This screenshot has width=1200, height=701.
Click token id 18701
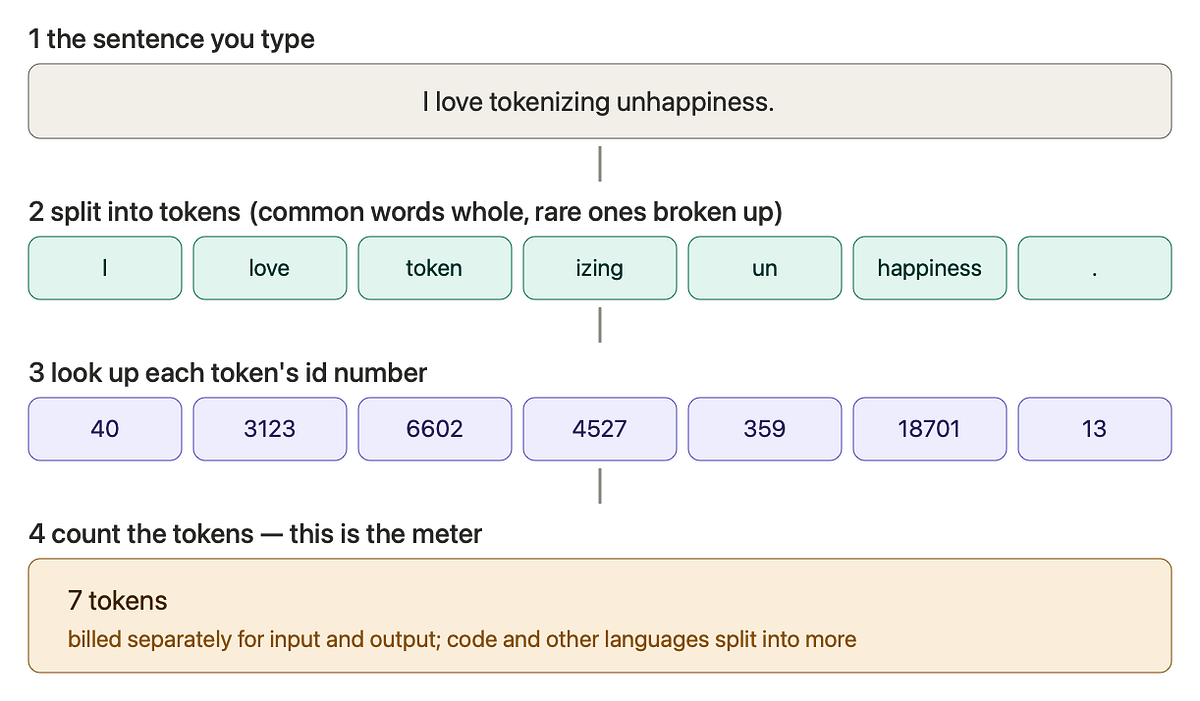click(x=930, y=429)
